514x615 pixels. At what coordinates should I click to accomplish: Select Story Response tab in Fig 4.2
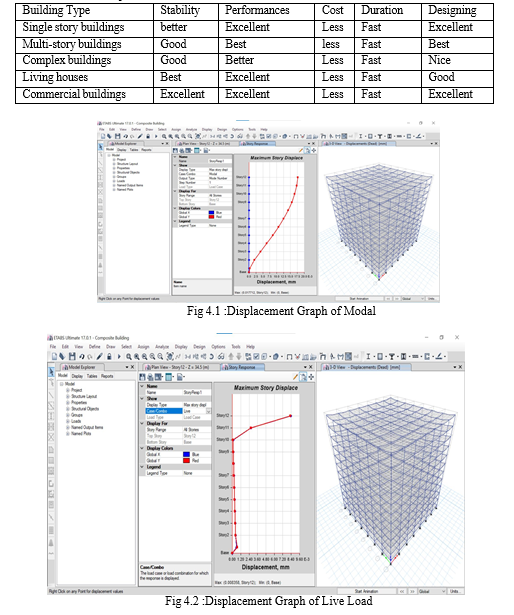242,367
